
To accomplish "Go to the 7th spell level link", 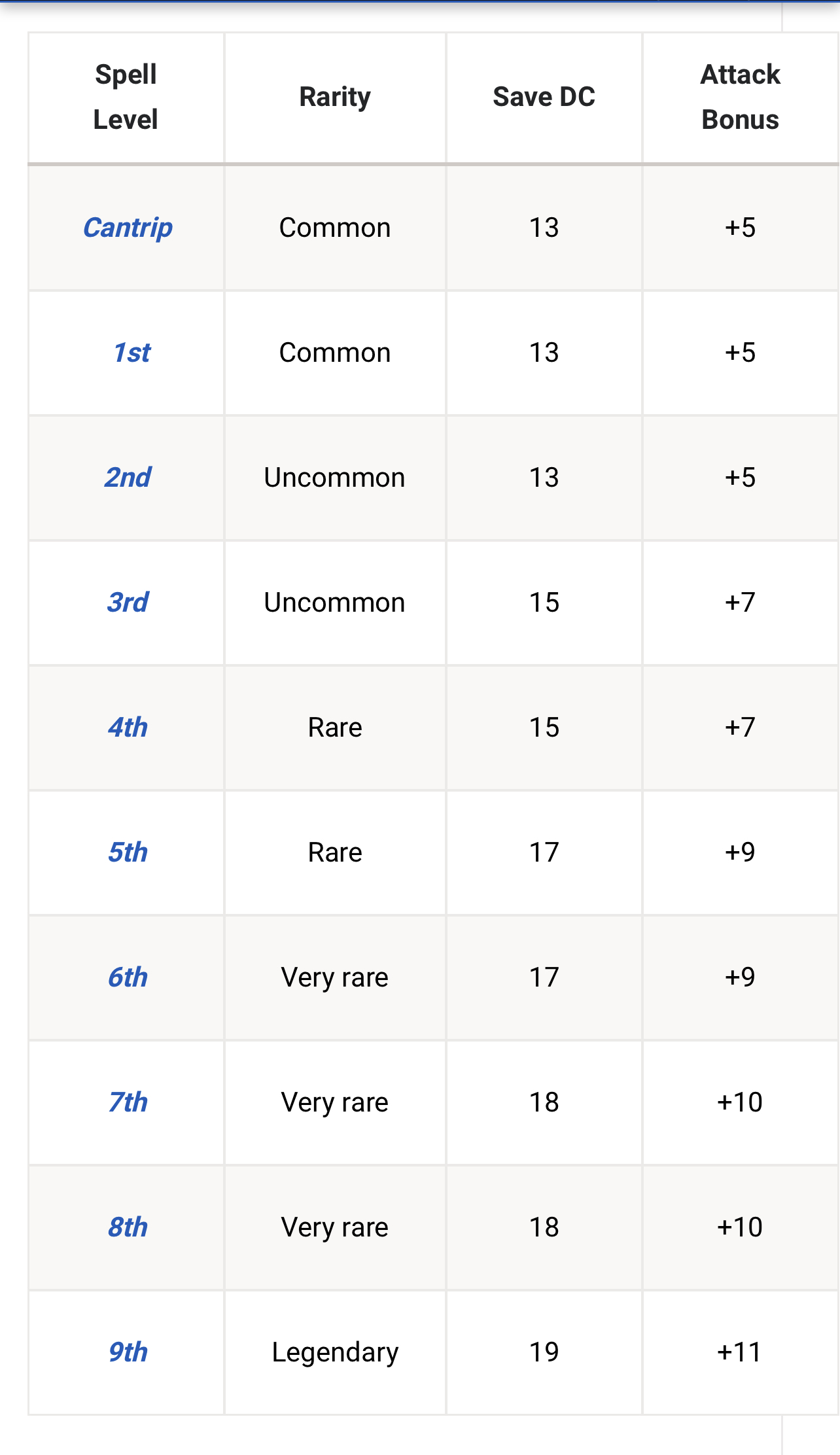I will click(128, 1102).
